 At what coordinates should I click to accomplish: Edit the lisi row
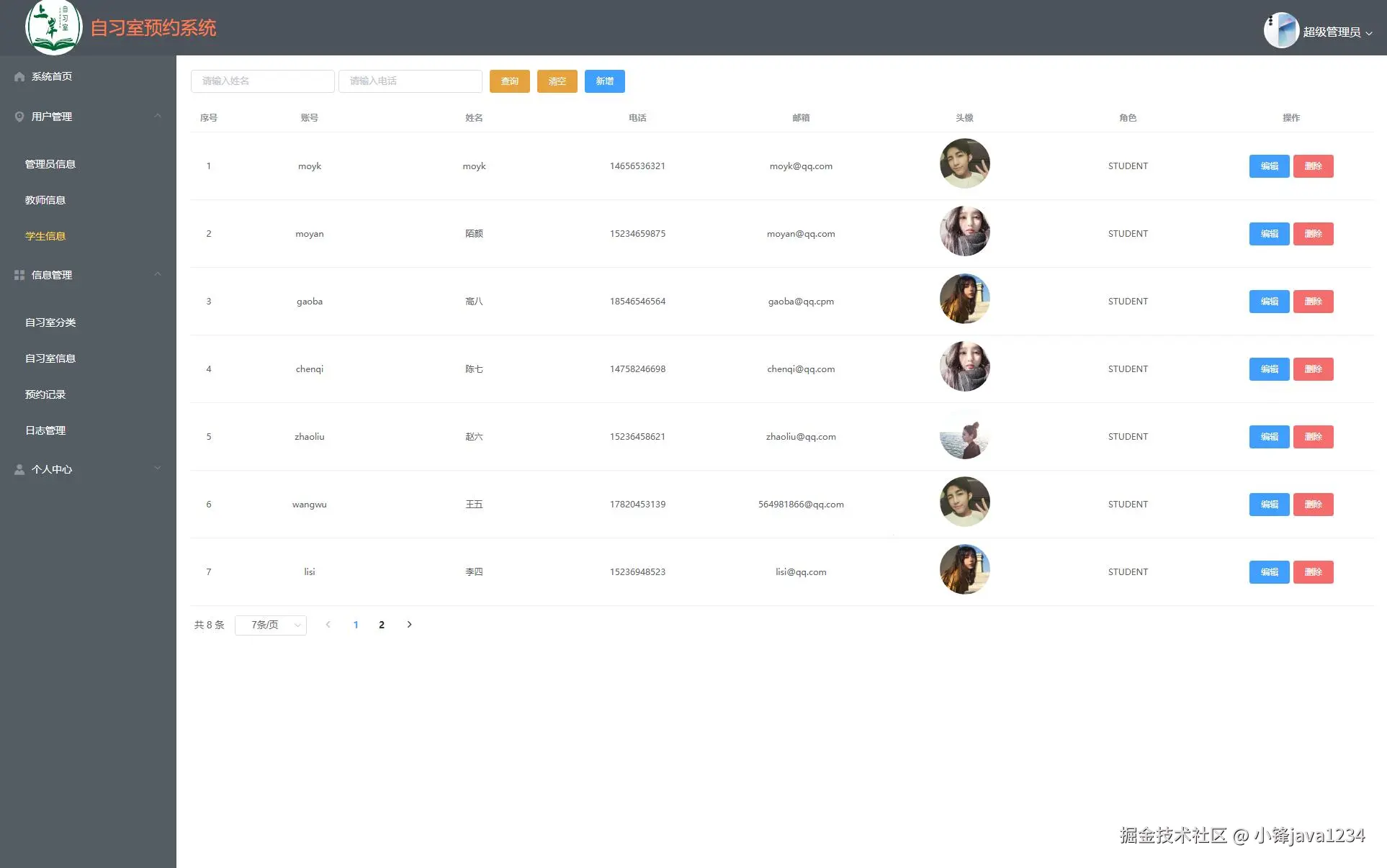[1270, 572]
